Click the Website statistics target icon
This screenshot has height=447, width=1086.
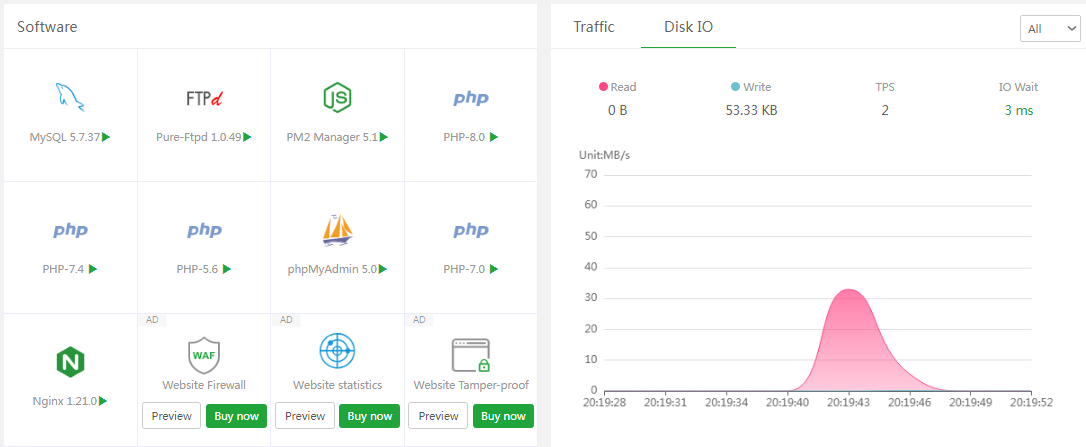337,352
